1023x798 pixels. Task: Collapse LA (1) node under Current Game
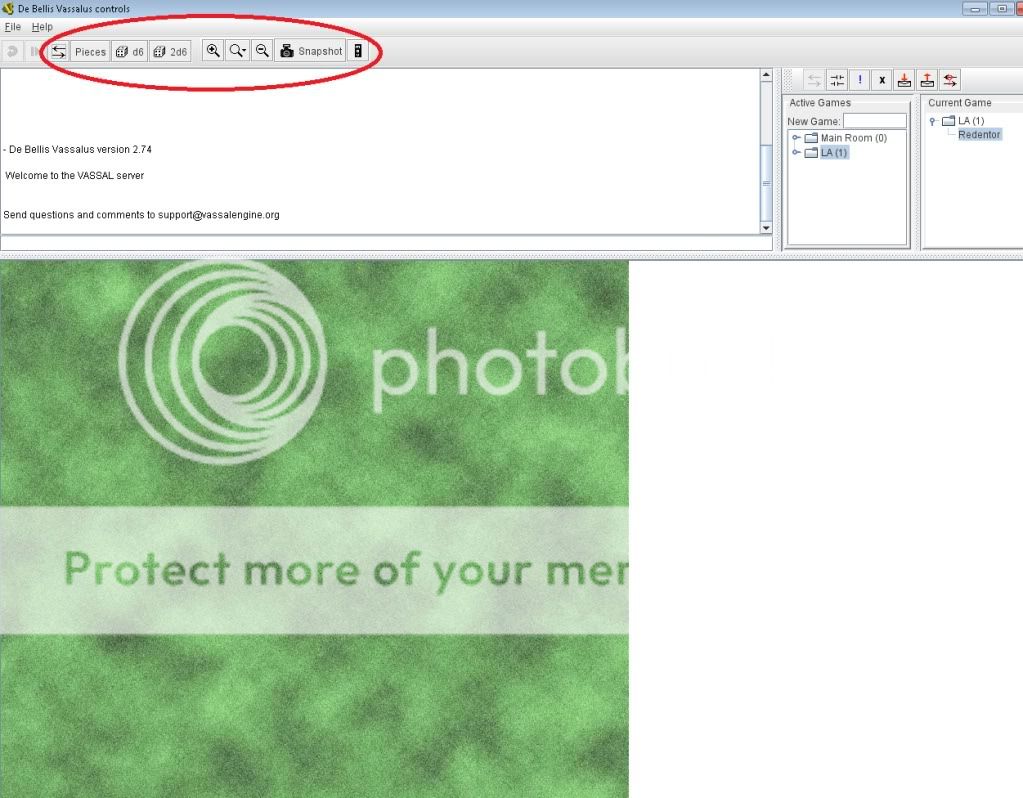tap(934, 121)
